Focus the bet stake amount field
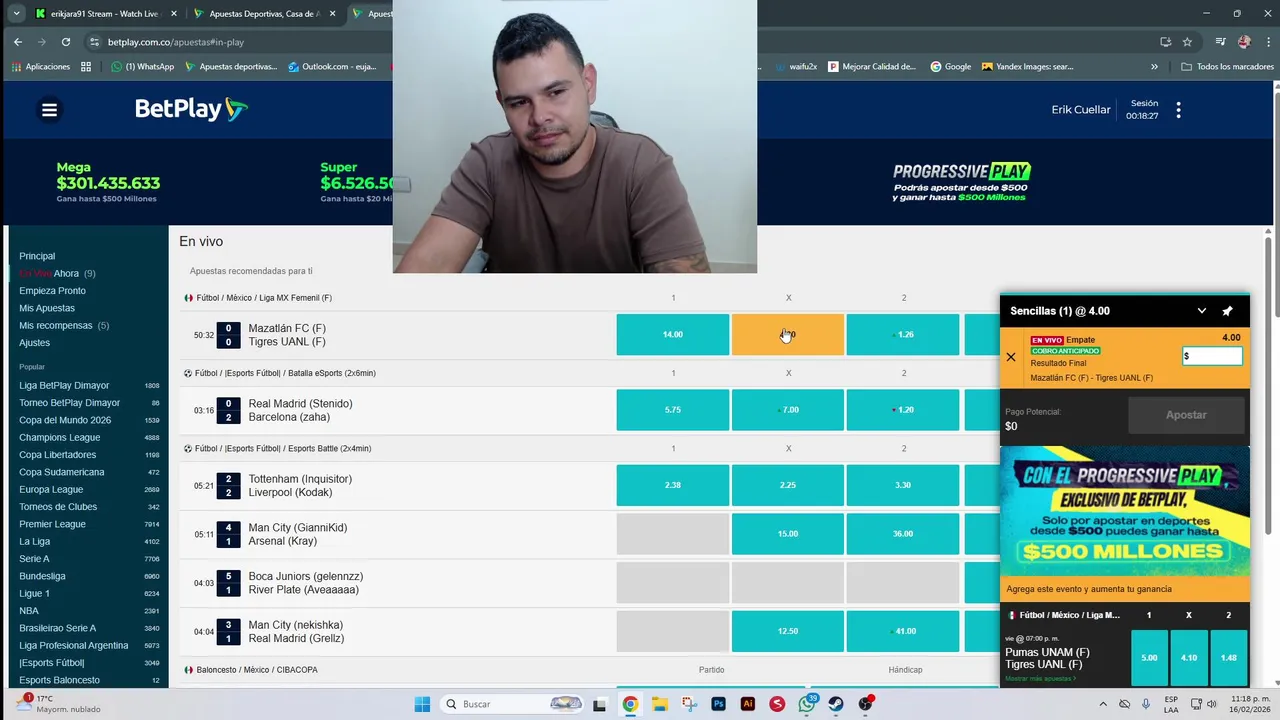 (x=1212, y=356)
